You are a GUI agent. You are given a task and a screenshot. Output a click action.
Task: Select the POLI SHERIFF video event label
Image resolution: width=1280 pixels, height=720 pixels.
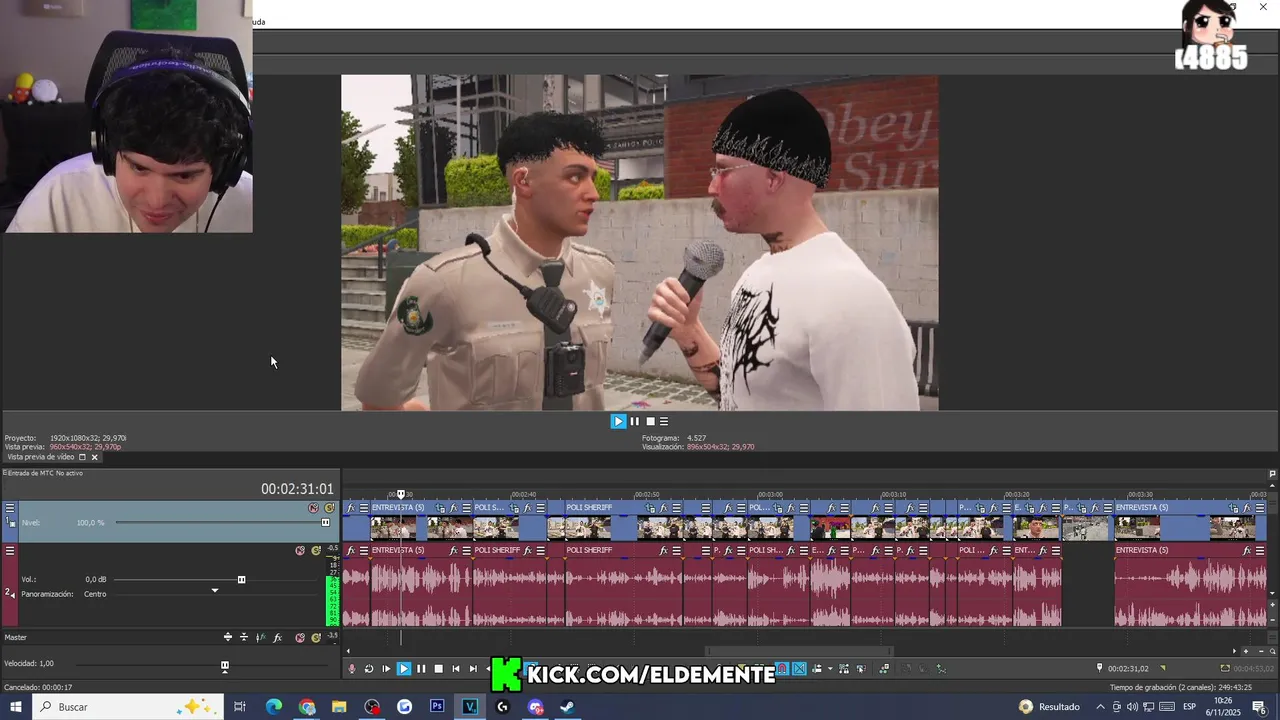589,508
